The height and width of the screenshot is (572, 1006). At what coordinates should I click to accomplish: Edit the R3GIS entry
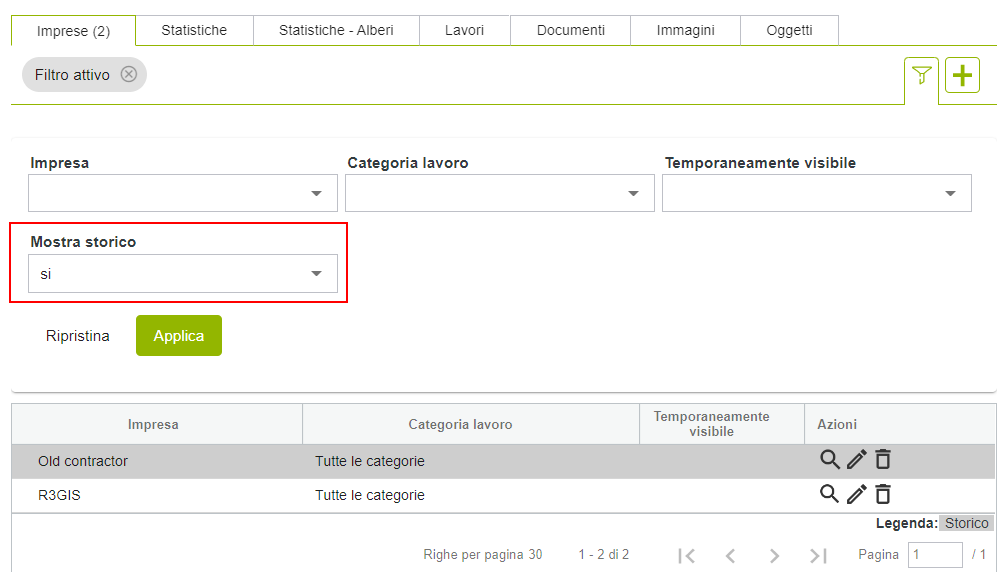click(856, 494)
